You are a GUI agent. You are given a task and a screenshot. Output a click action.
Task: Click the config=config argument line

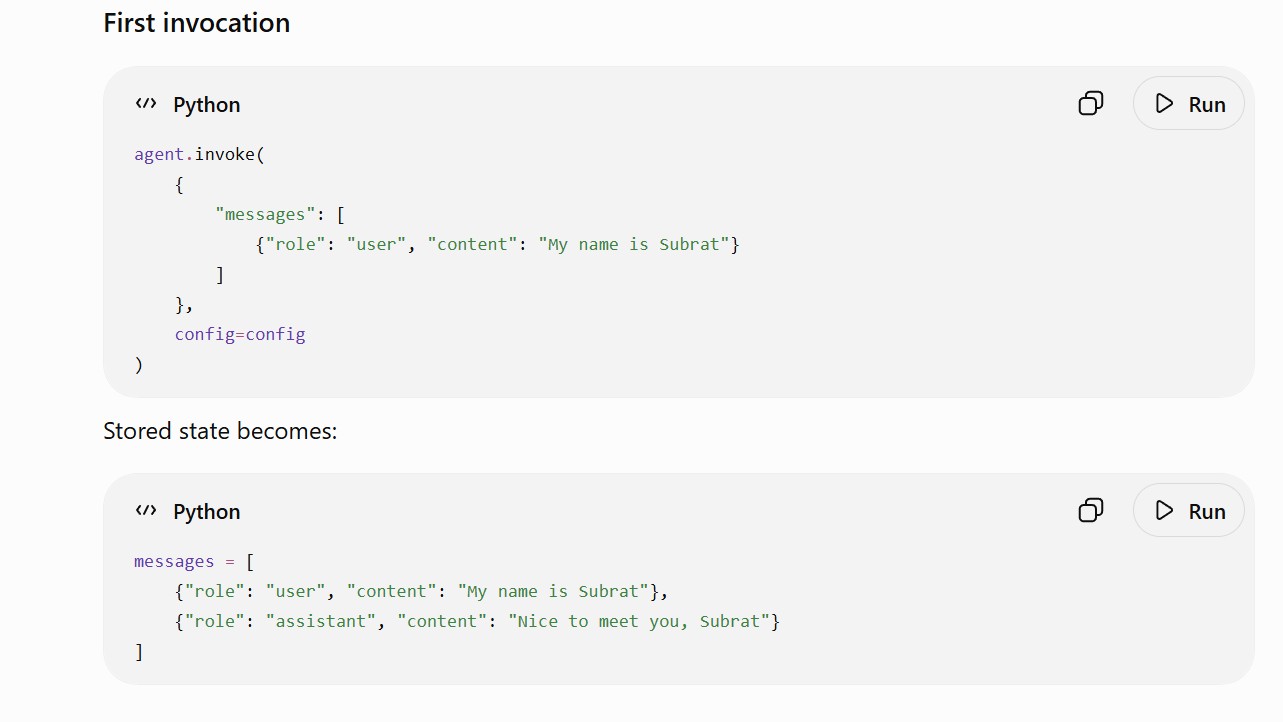coord(240,334)
